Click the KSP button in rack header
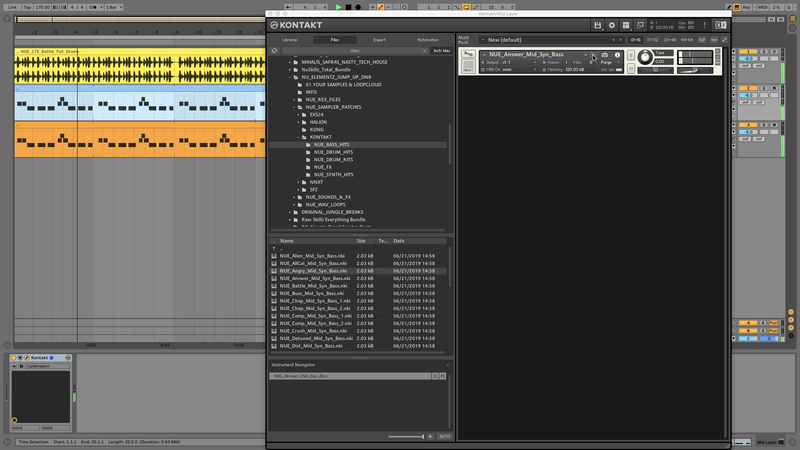The image size is (800, 450). click(702, 40)
